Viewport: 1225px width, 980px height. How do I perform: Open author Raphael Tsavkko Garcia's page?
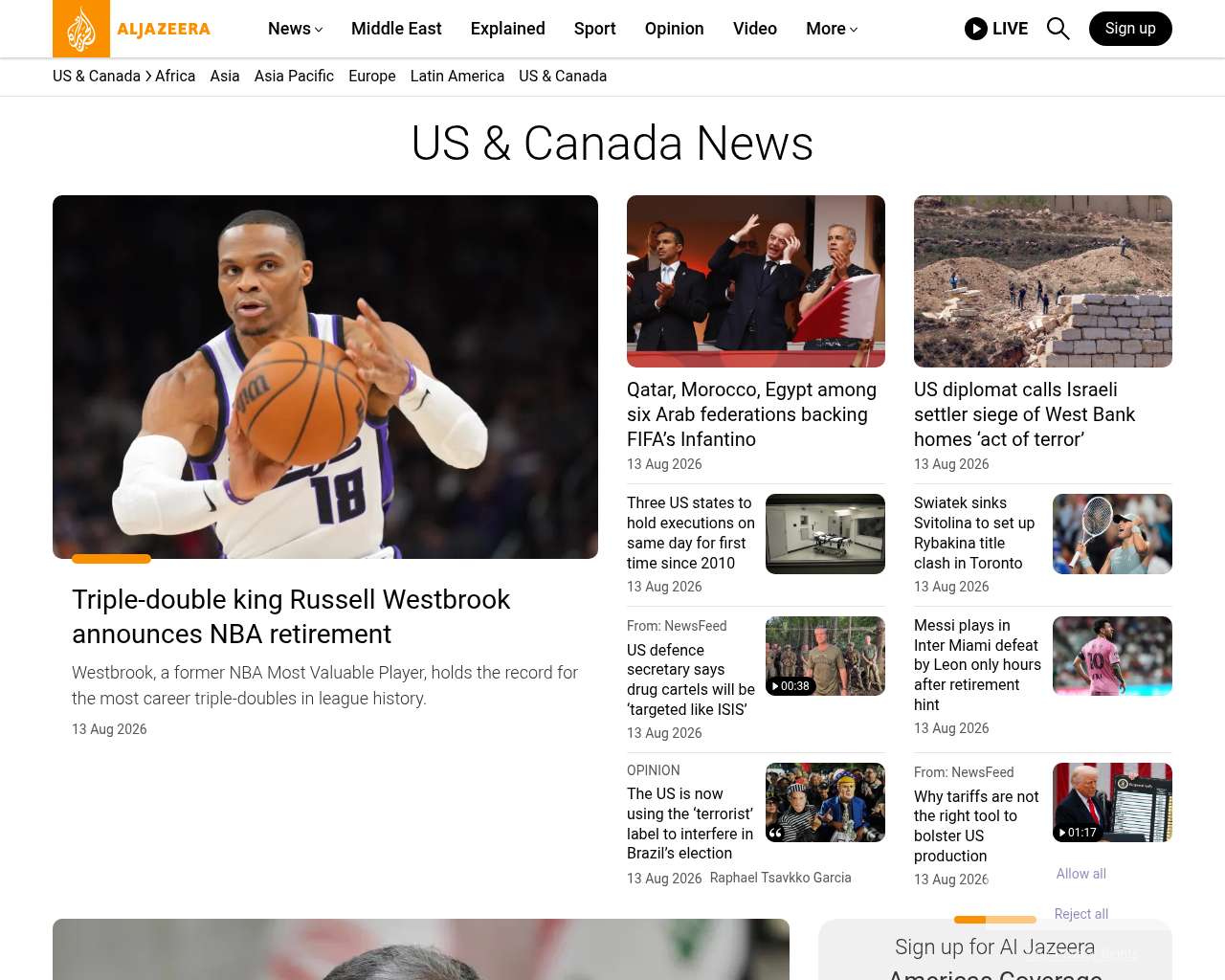780,878
